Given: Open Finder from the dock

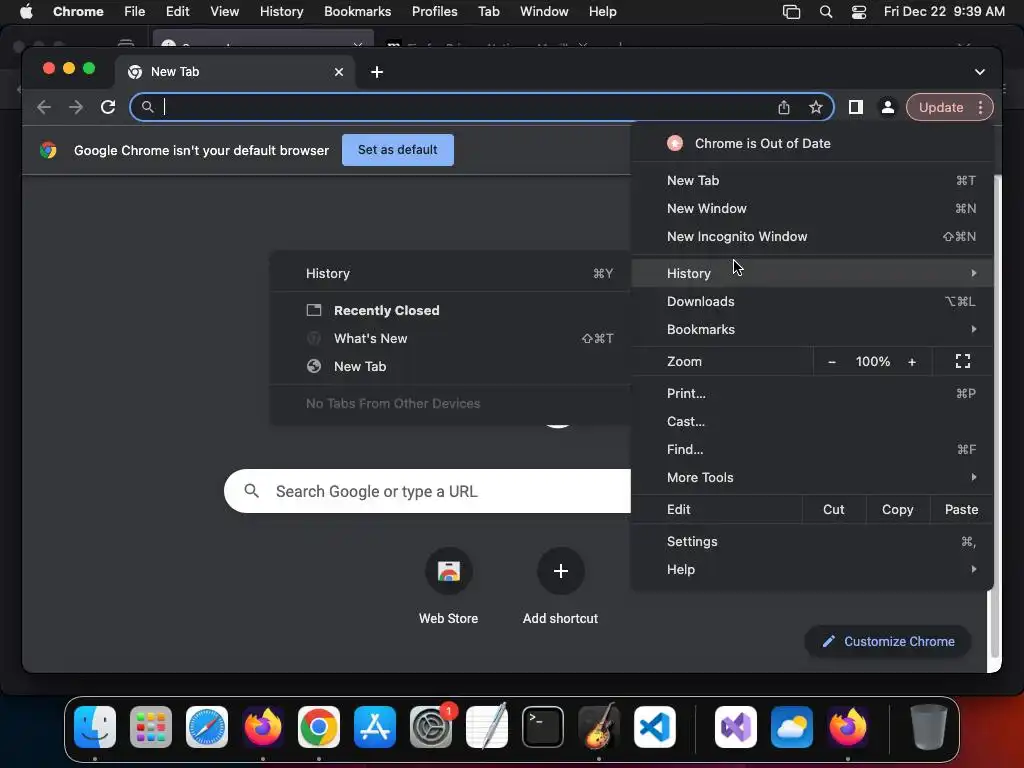Looking at the screenshot, I should pos(95,727).
